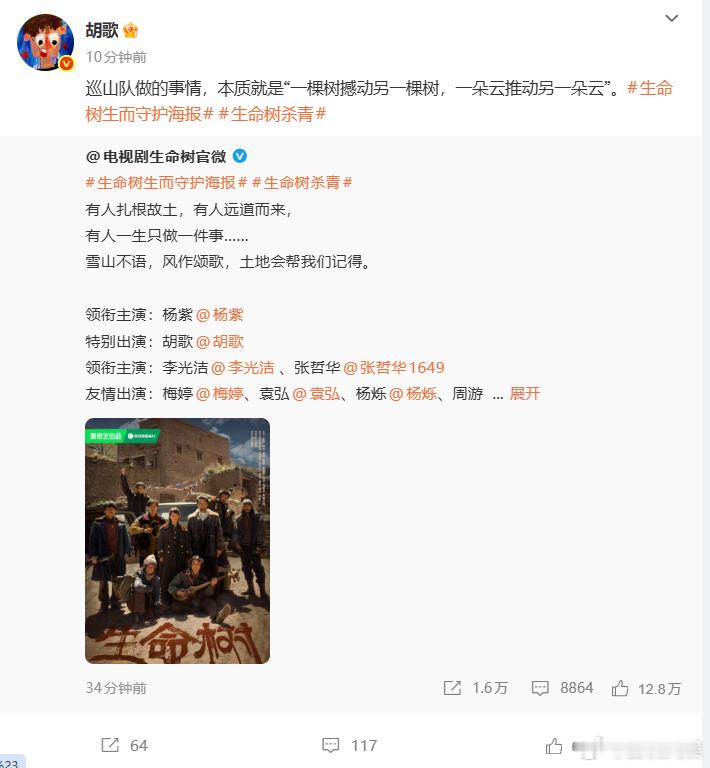Open the @张哲华1649 mention
Image resolution: width=710 pixels, height=768 pixels.
[x=394, y=368]
